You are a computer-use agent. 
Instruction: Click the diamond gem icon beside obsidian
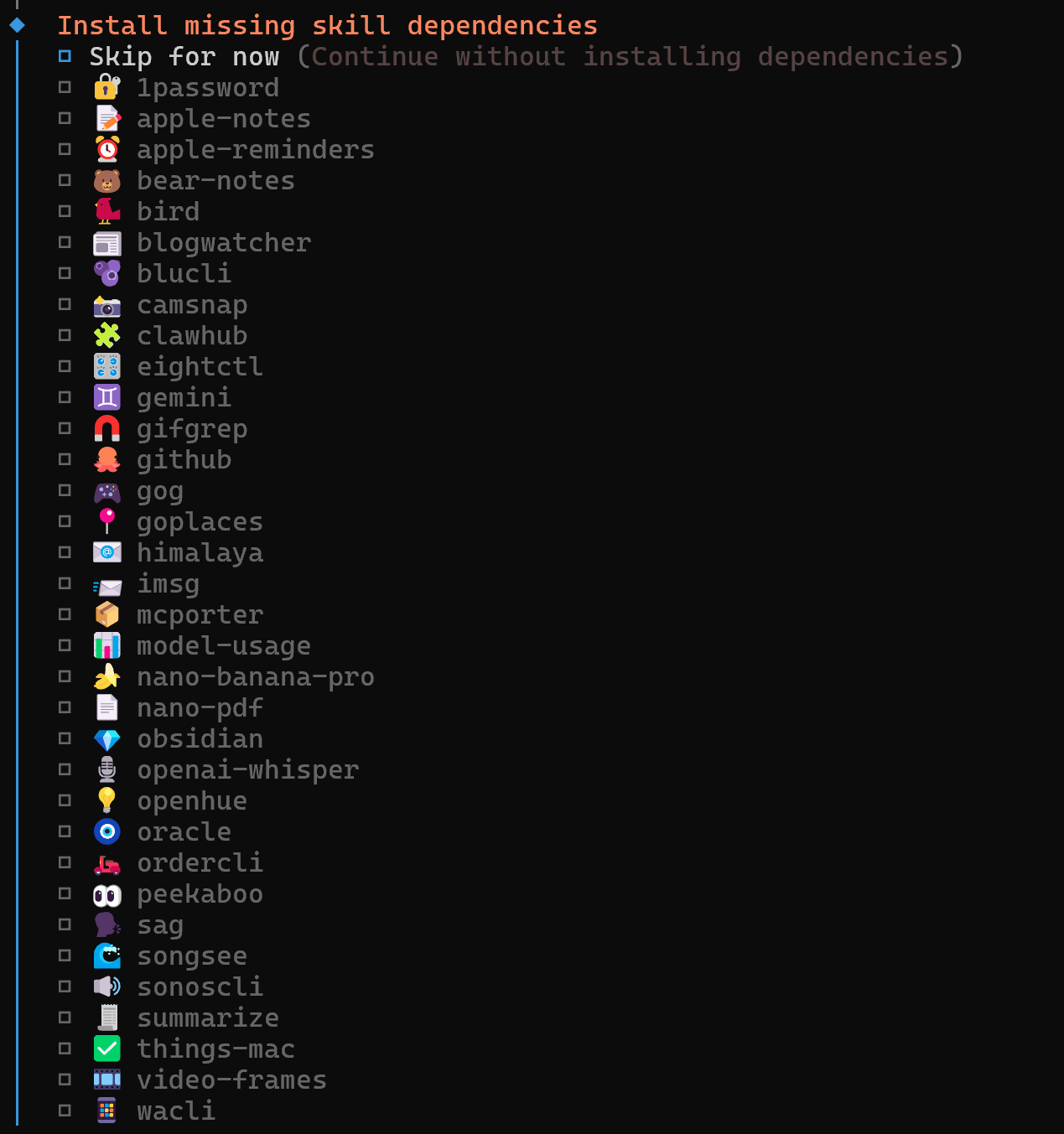tap(106, 738)
